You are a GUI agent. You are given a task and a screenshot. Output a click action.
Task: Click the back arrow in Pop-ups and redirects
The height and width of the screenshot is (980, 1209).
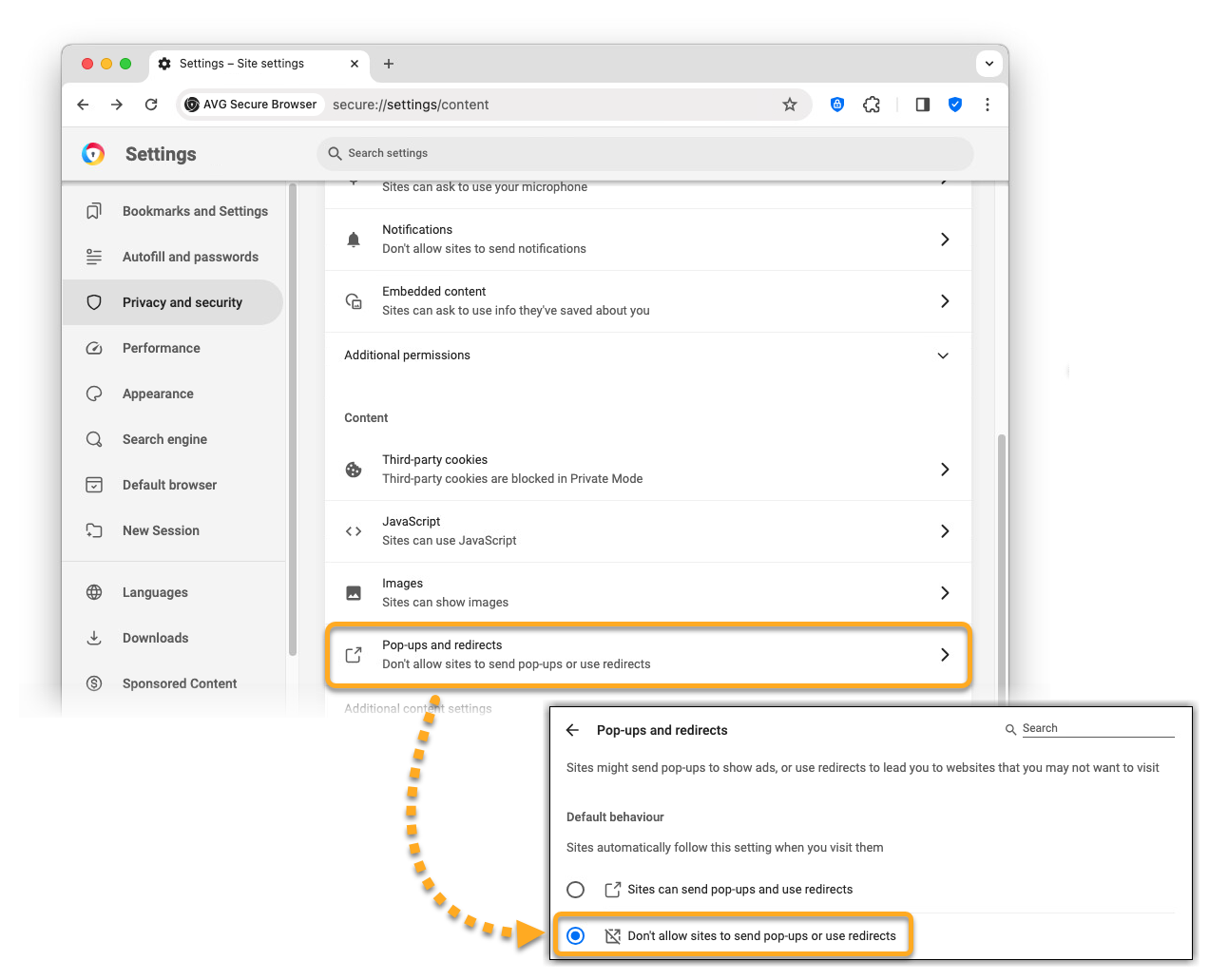(x=572, y=730)
